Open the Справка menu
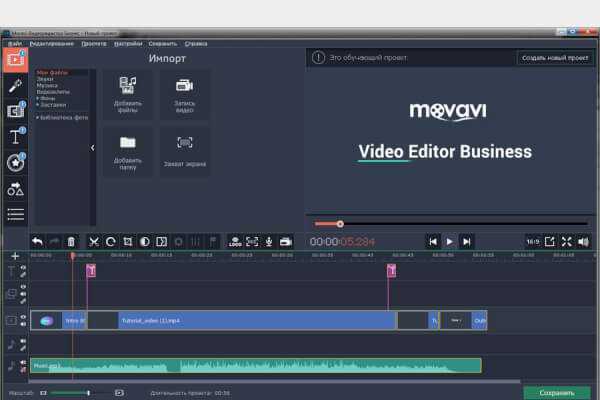This screenshot has width=600, height=400. click(196, 44)
